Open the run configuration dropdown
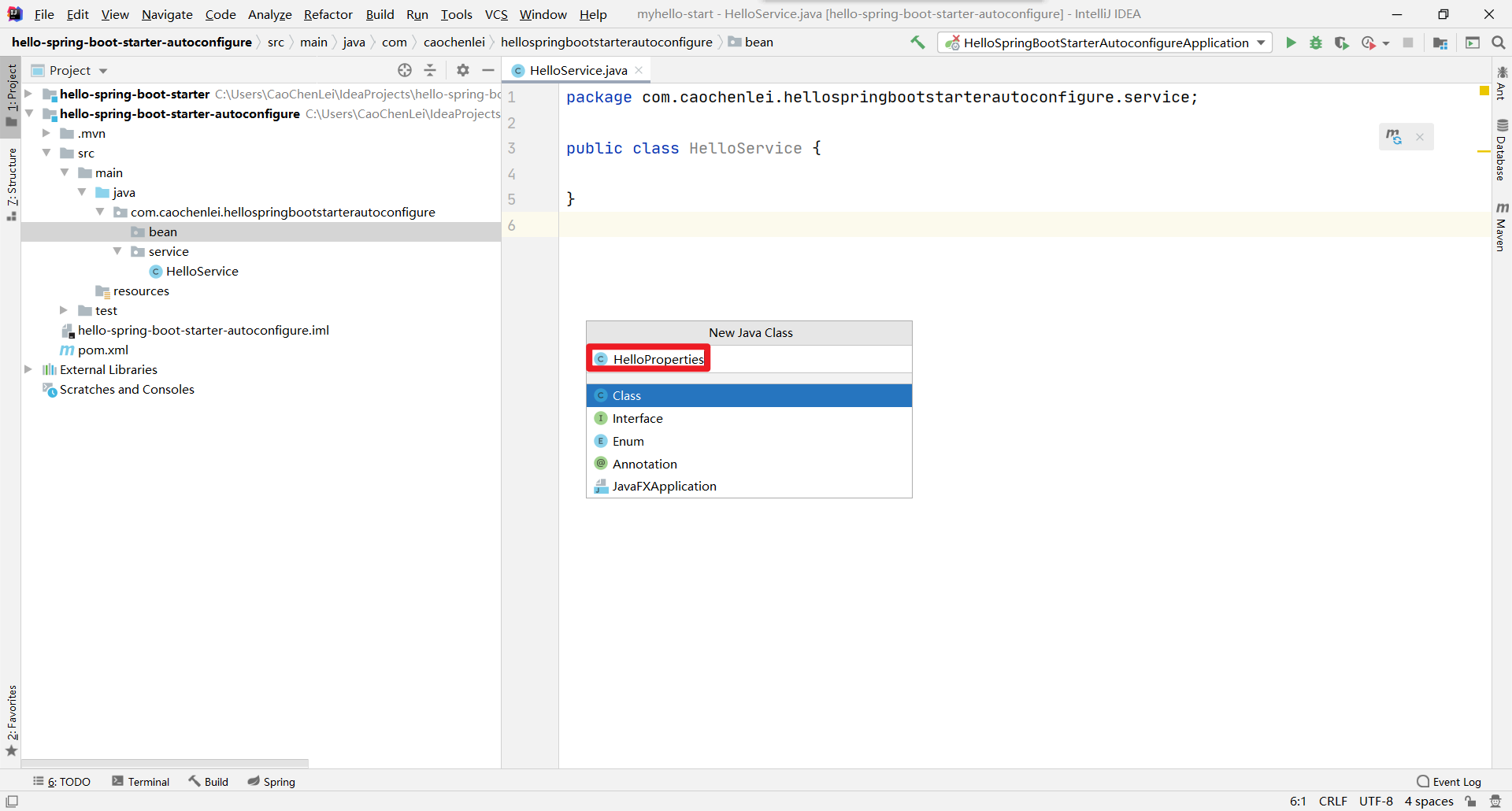The height and width of the screenshot is (811, 1512). [1105, 43]
